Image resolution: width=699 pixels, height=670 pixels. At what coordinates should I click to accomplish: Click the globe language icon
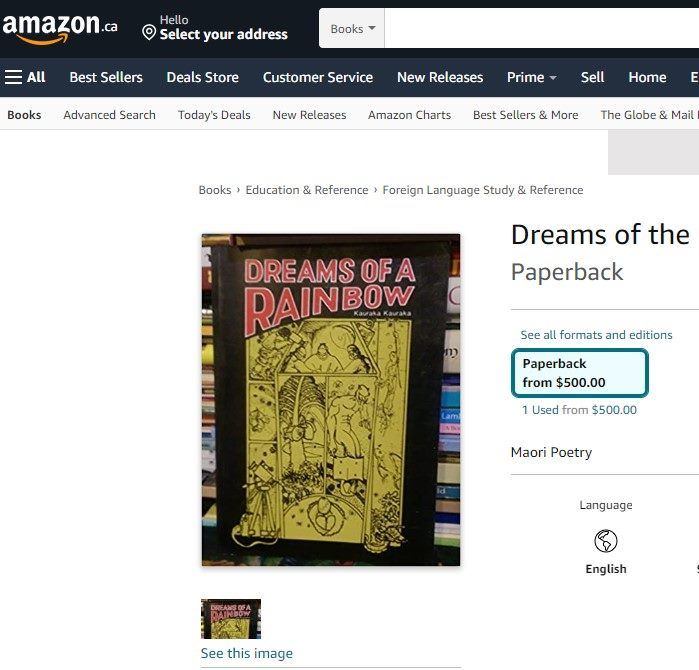pyautogui.click(x=605, y=541)
